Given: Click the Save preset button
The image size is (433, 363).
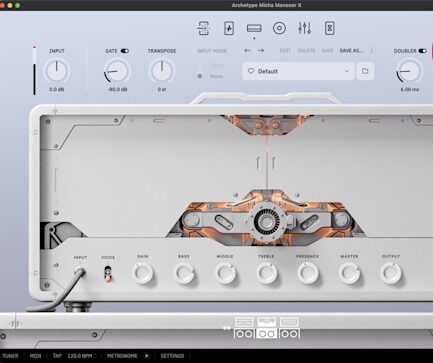Looking at the screenshot, I should click(x=327, y=51).
